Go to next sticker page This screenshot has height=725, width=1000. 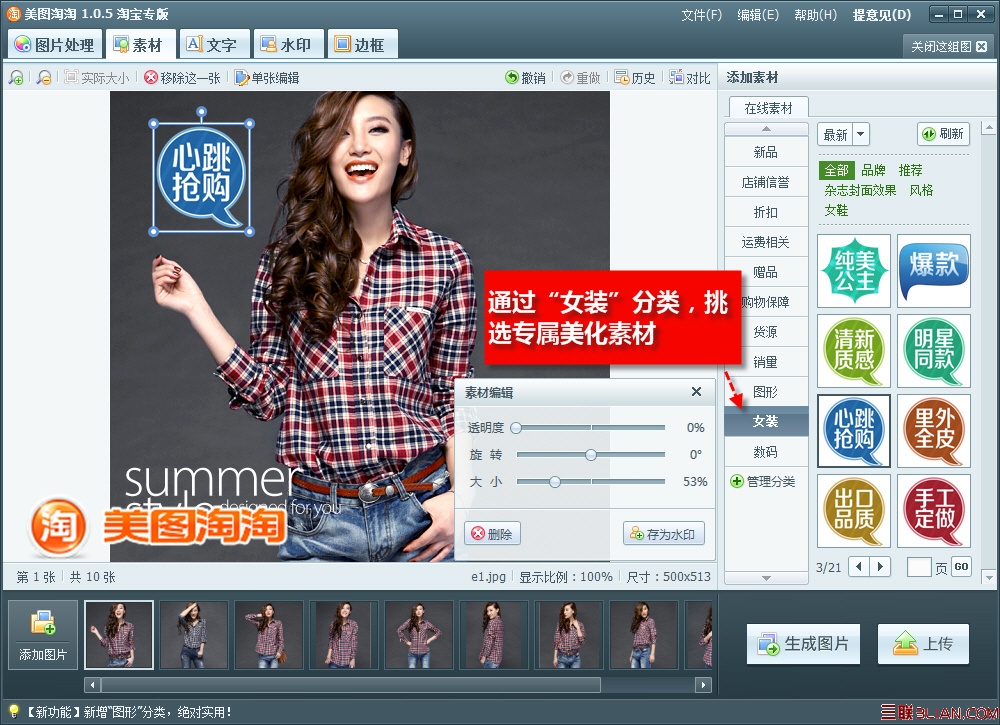880,566
